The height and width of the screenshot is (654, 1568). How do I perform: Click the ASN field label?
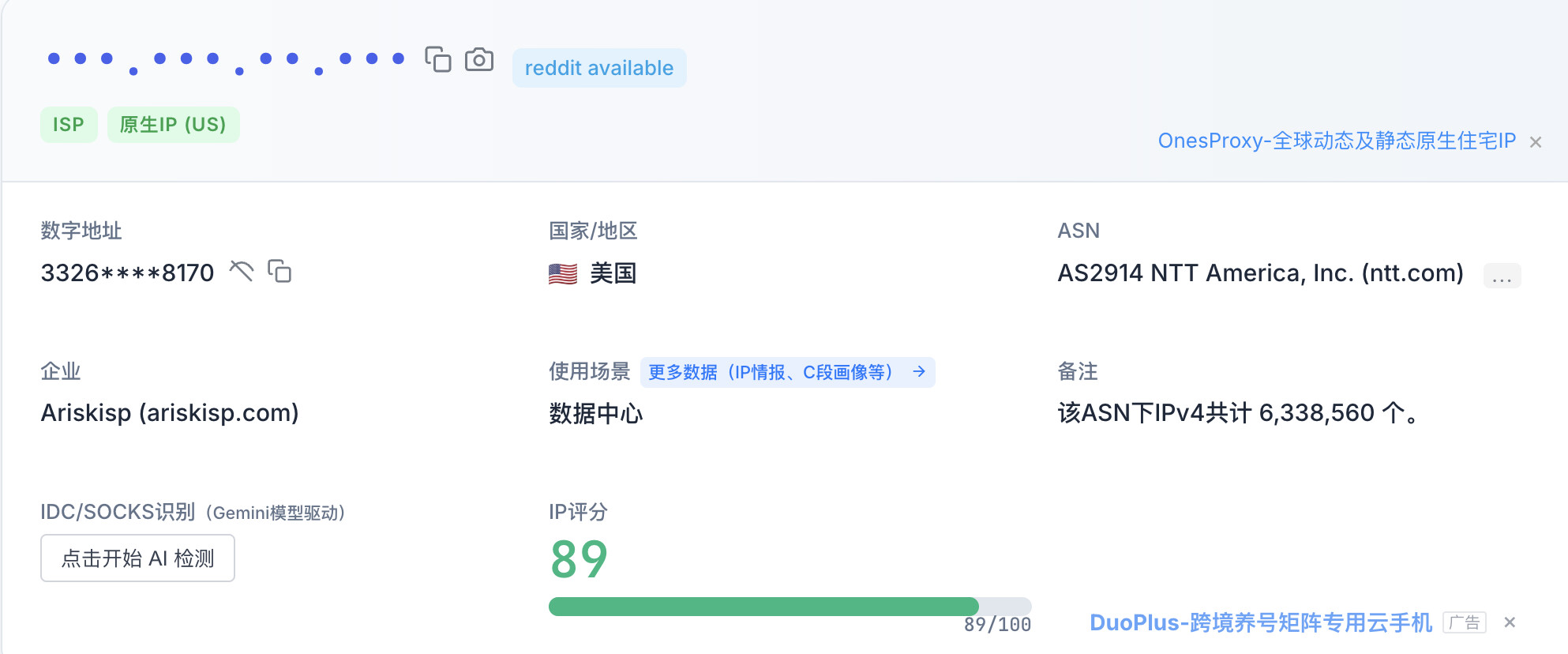(1078, 231)
